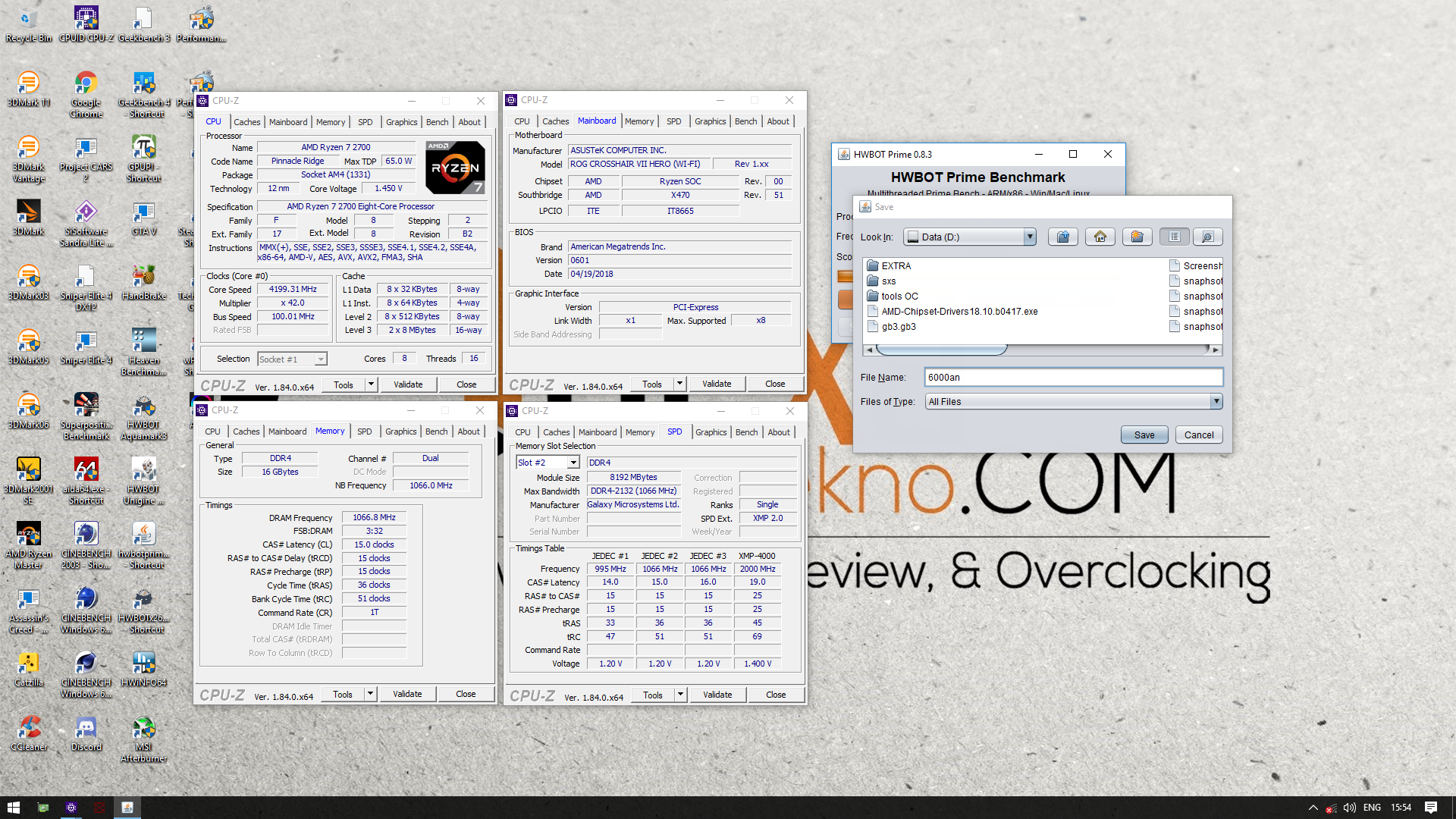Select gb3.gb3 file in list
1456x819 pixels.
[891, 326]
